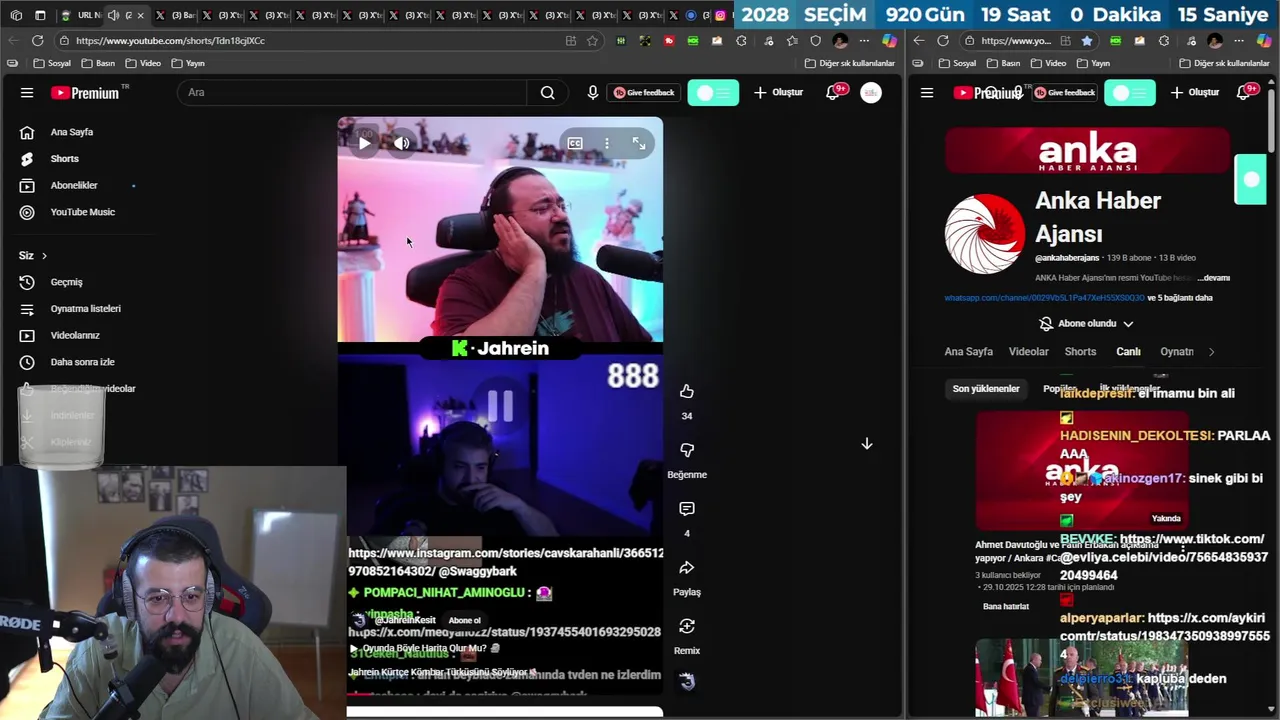Open Shorts player three-dot more menu
The image size is (1280, 720).
point(607,144)
